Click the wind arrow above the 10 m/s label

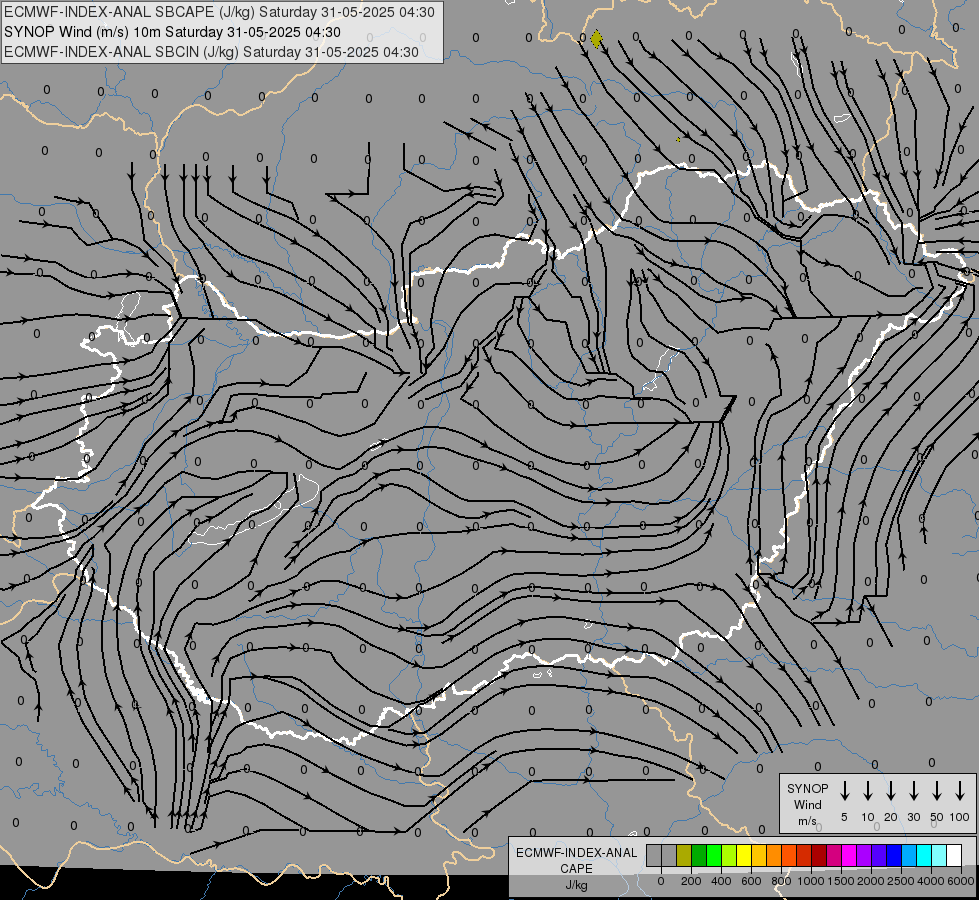(867, 791)
